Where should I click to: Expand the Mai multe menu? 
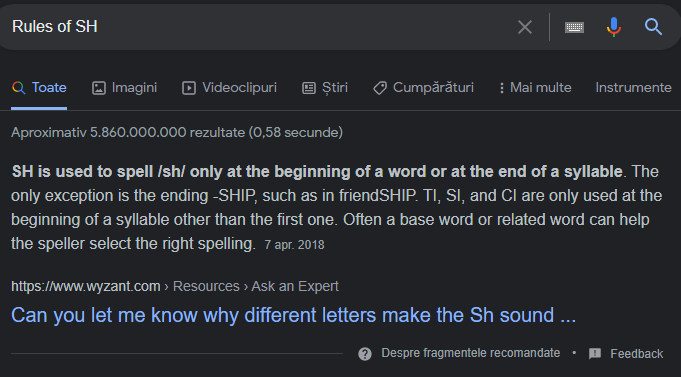point(535,88)
